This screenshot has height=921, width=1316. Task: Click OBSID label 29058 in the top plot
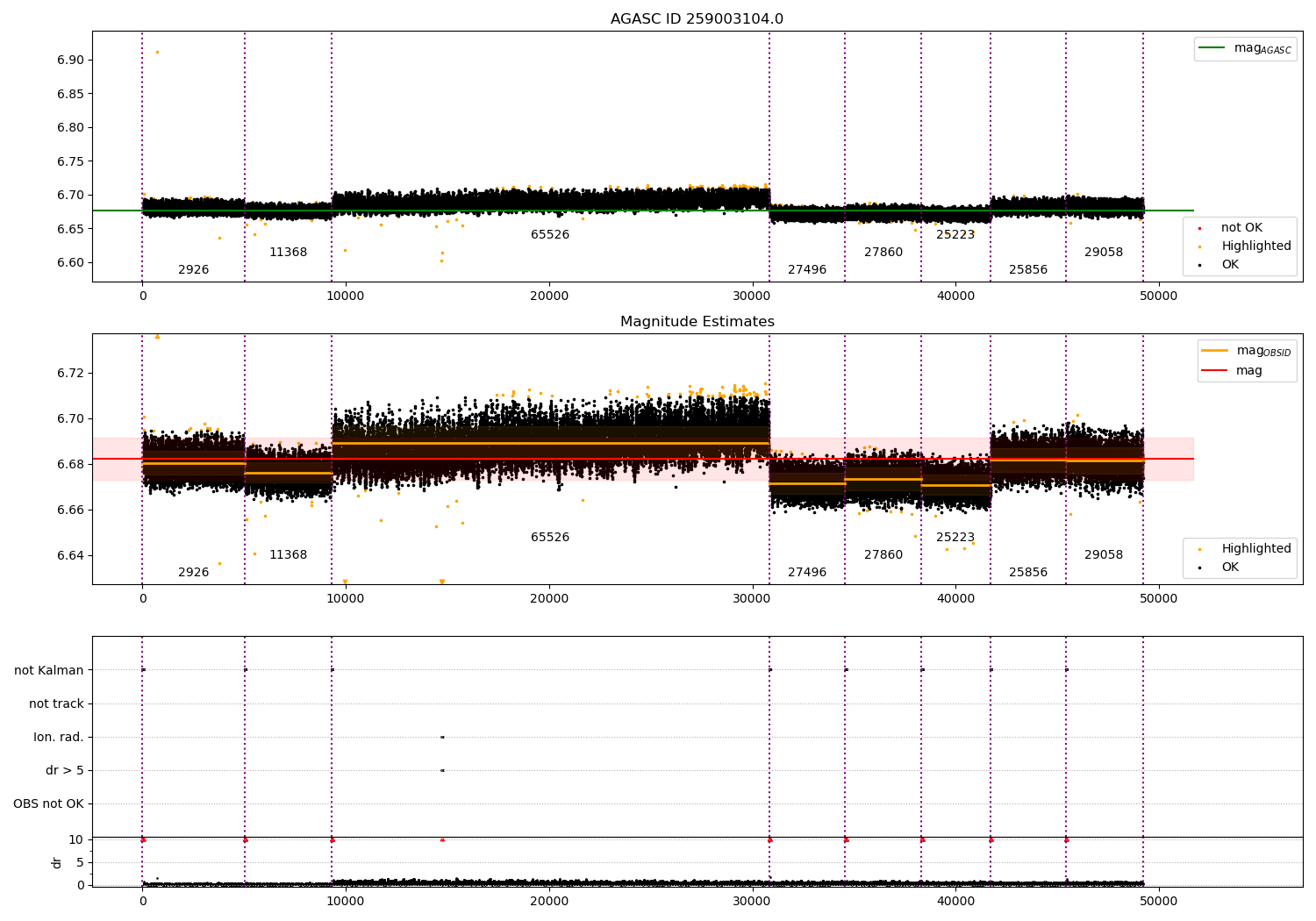pyautogui.click(x=1104, y=253)
